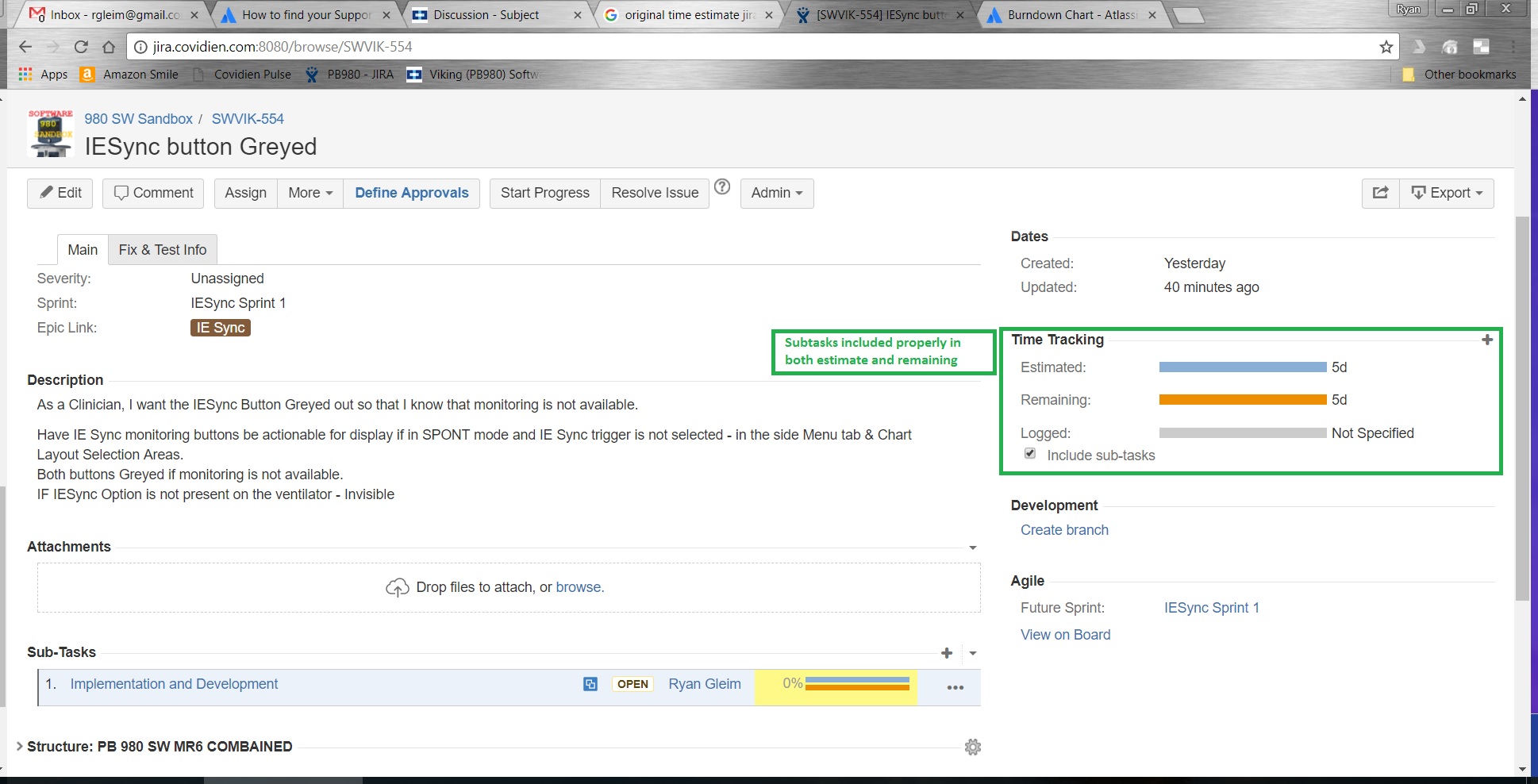Click the page vertical scrollbar
Image resolution: width=1538 pixels, height=784 pixels.
tap(1522, 409)
